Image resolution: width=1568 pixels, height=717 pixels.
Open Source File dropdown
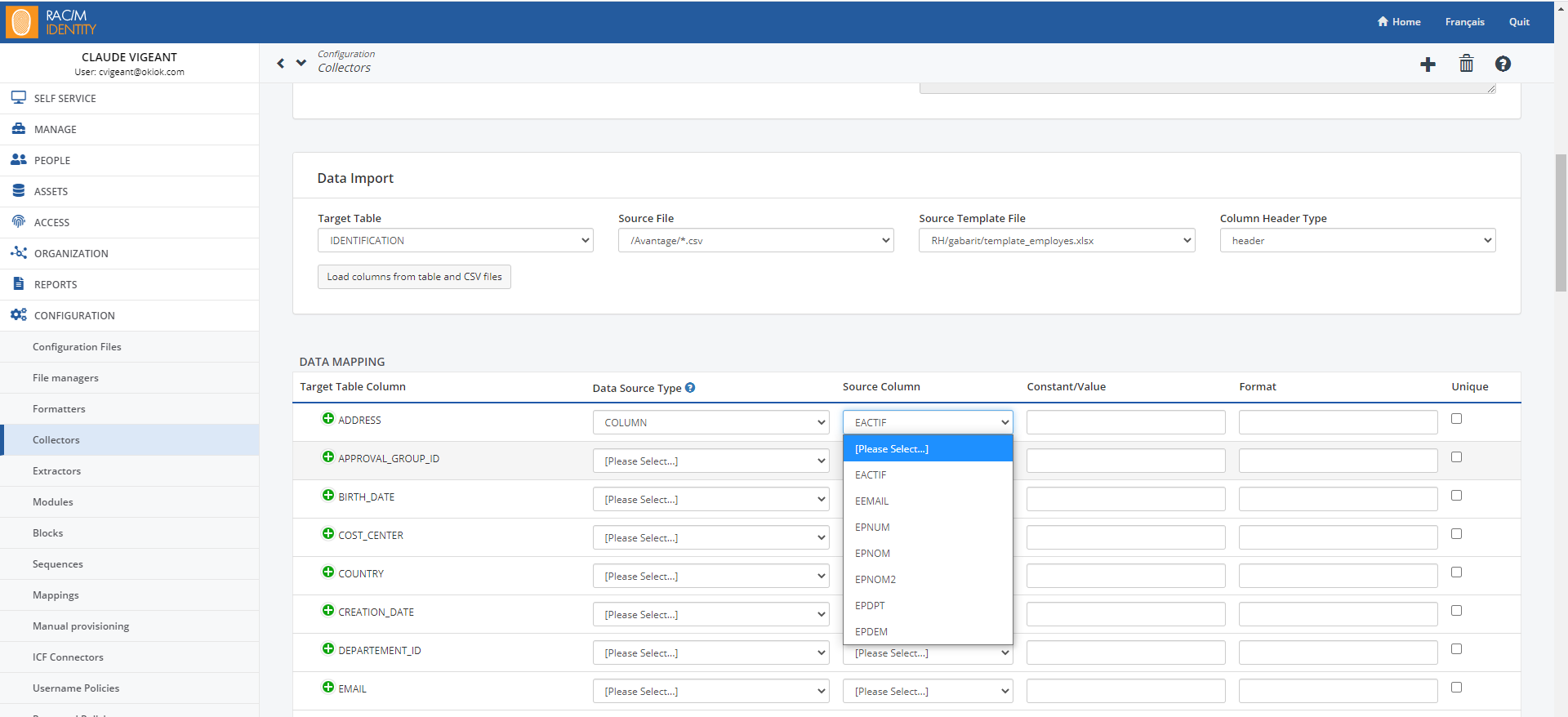point(756,240)
